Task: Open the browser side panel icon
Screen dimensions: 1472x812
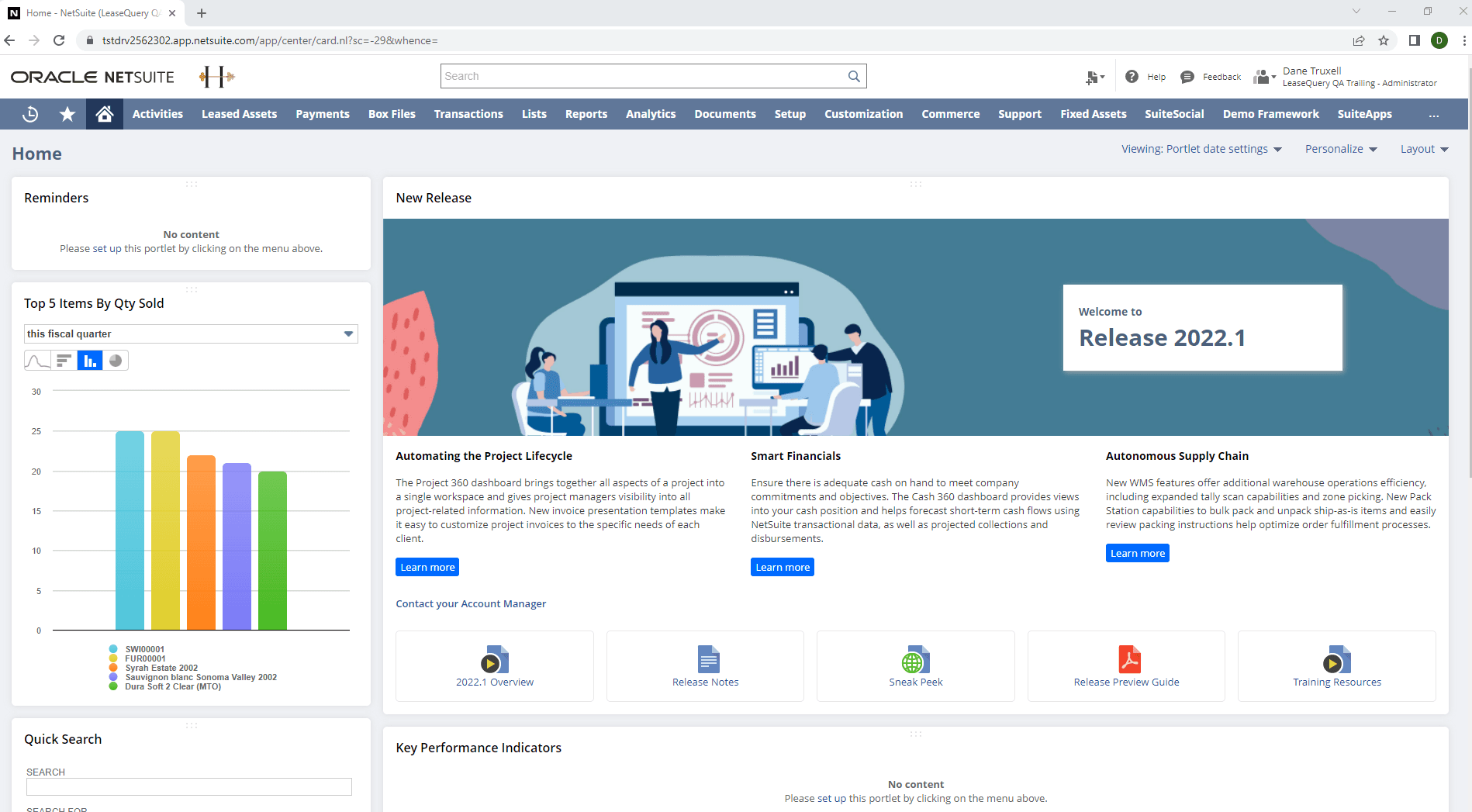Action: [x=1415, y=40]
